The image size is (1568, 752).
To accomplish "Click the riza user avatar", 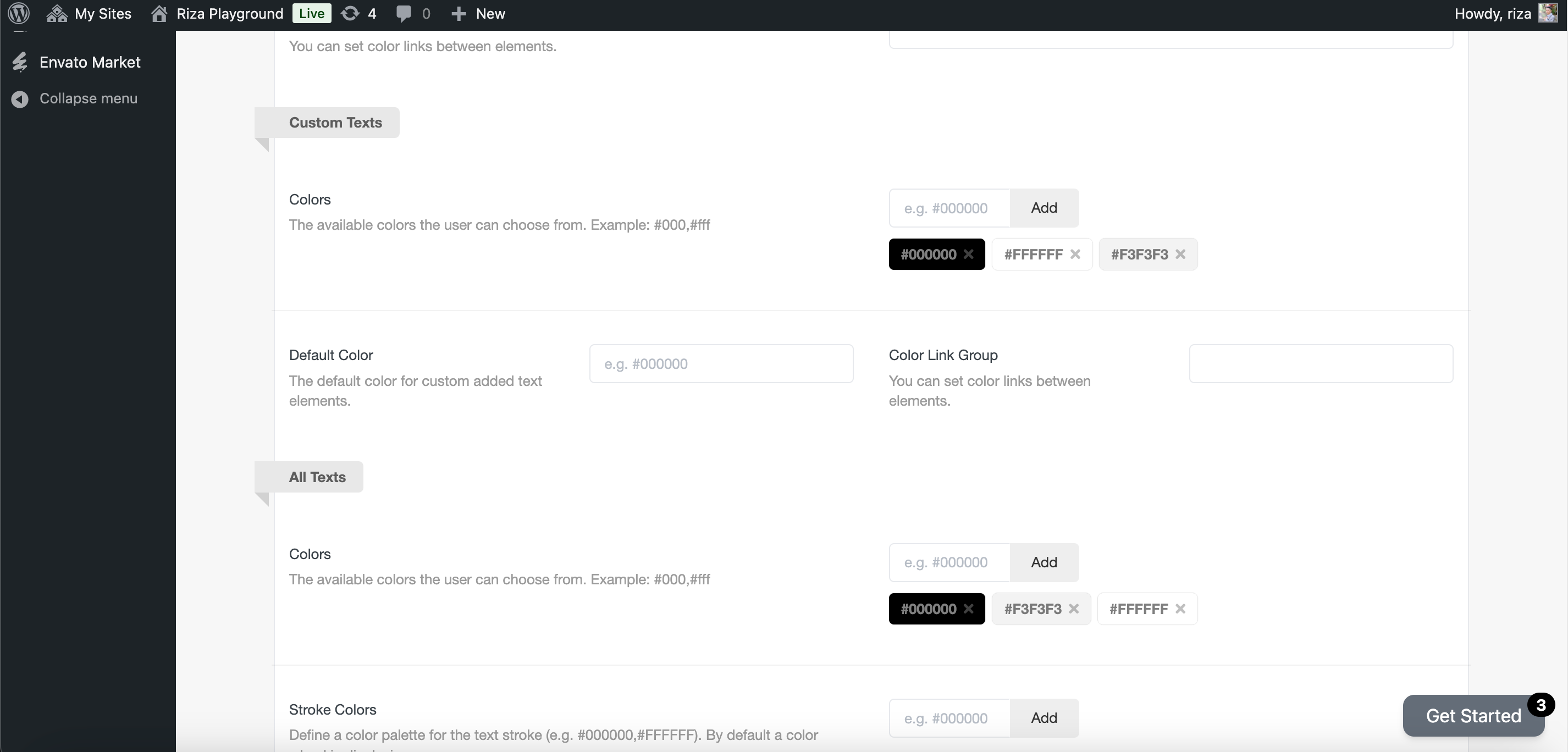I will (x=1547, y=13).
